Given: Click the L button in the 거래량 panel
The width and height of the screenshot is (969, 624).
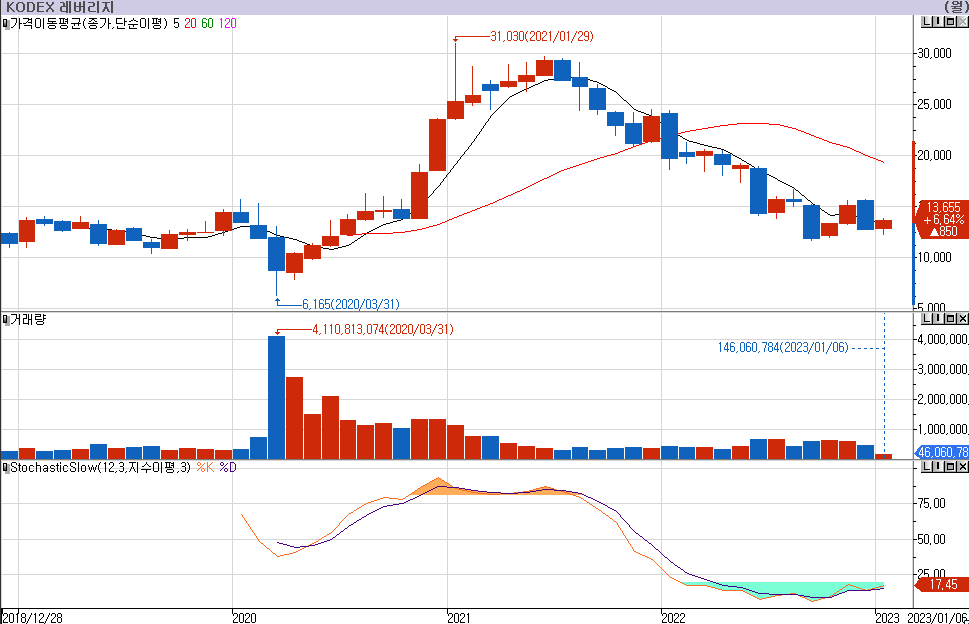Looking at the screenshot, I should (x=926, y=319).
